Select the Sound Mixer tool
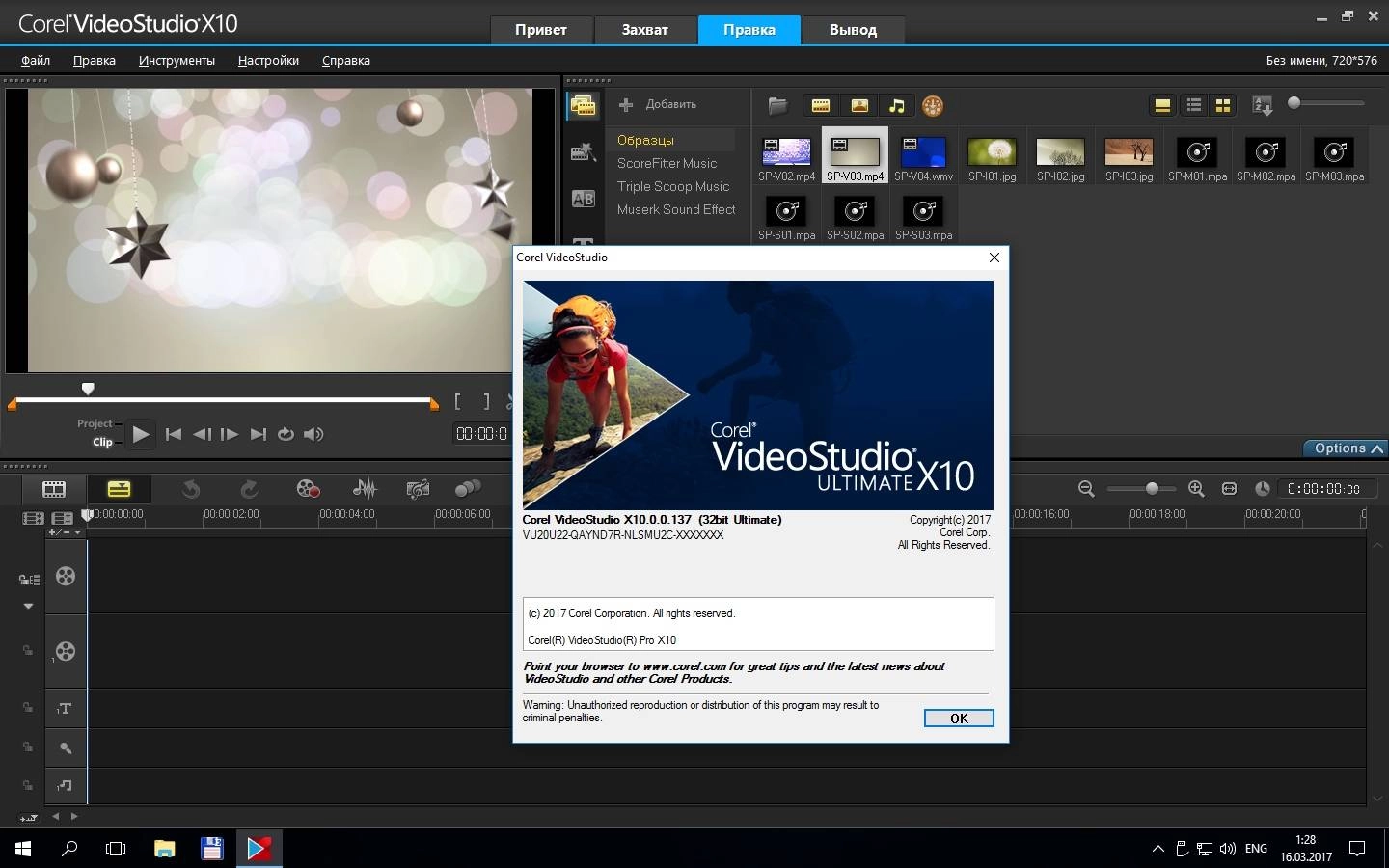The width and height of the screenshot is (1389, 868). [x=363, y=489]
